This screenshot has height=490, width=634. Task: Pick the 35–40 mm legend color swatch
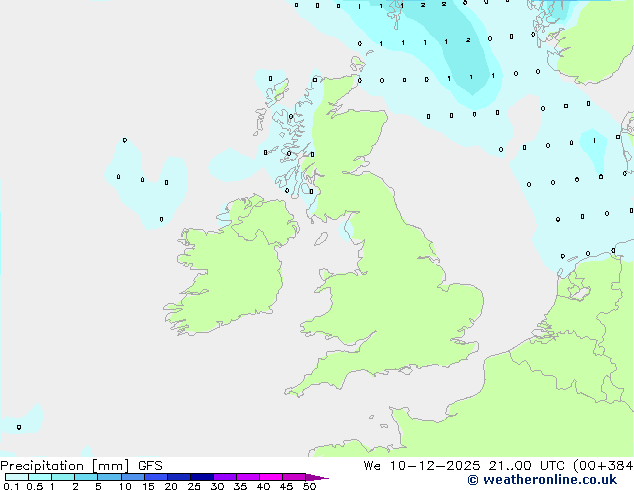coord(248,477)
